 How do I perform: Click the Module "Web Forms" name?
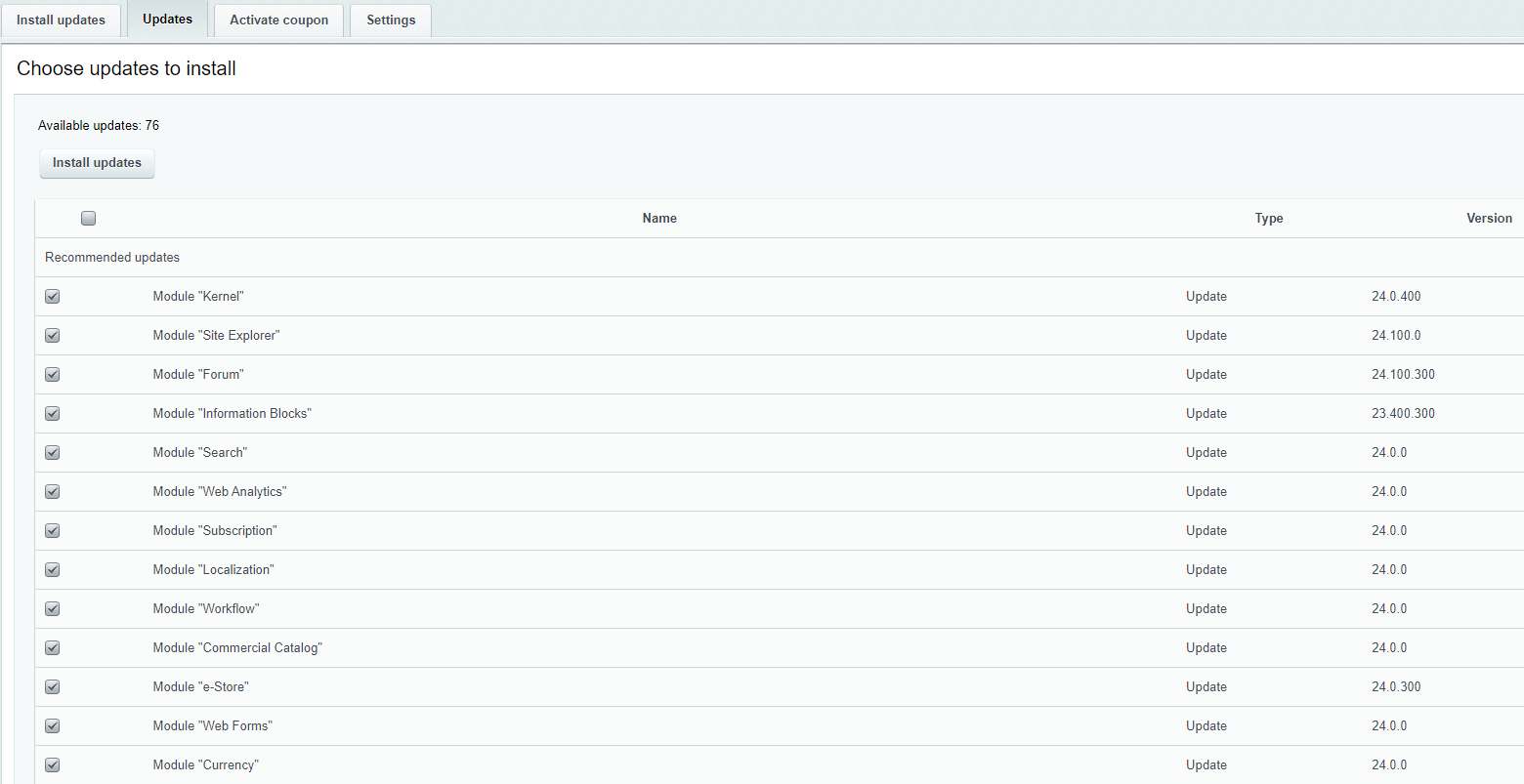click(213, 726)
